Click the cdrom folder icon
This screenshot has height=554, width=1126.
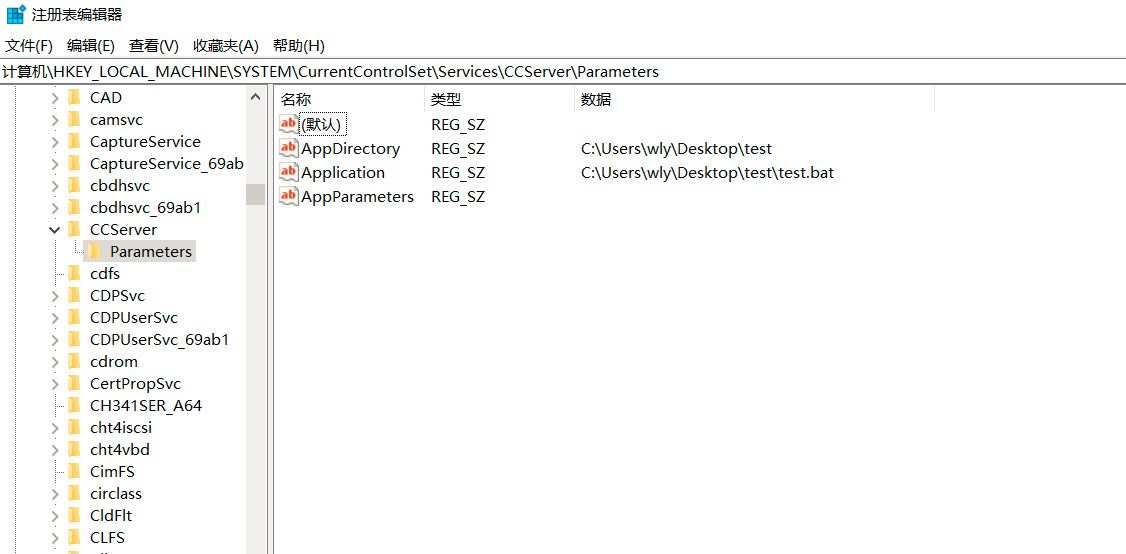point(75,361)
